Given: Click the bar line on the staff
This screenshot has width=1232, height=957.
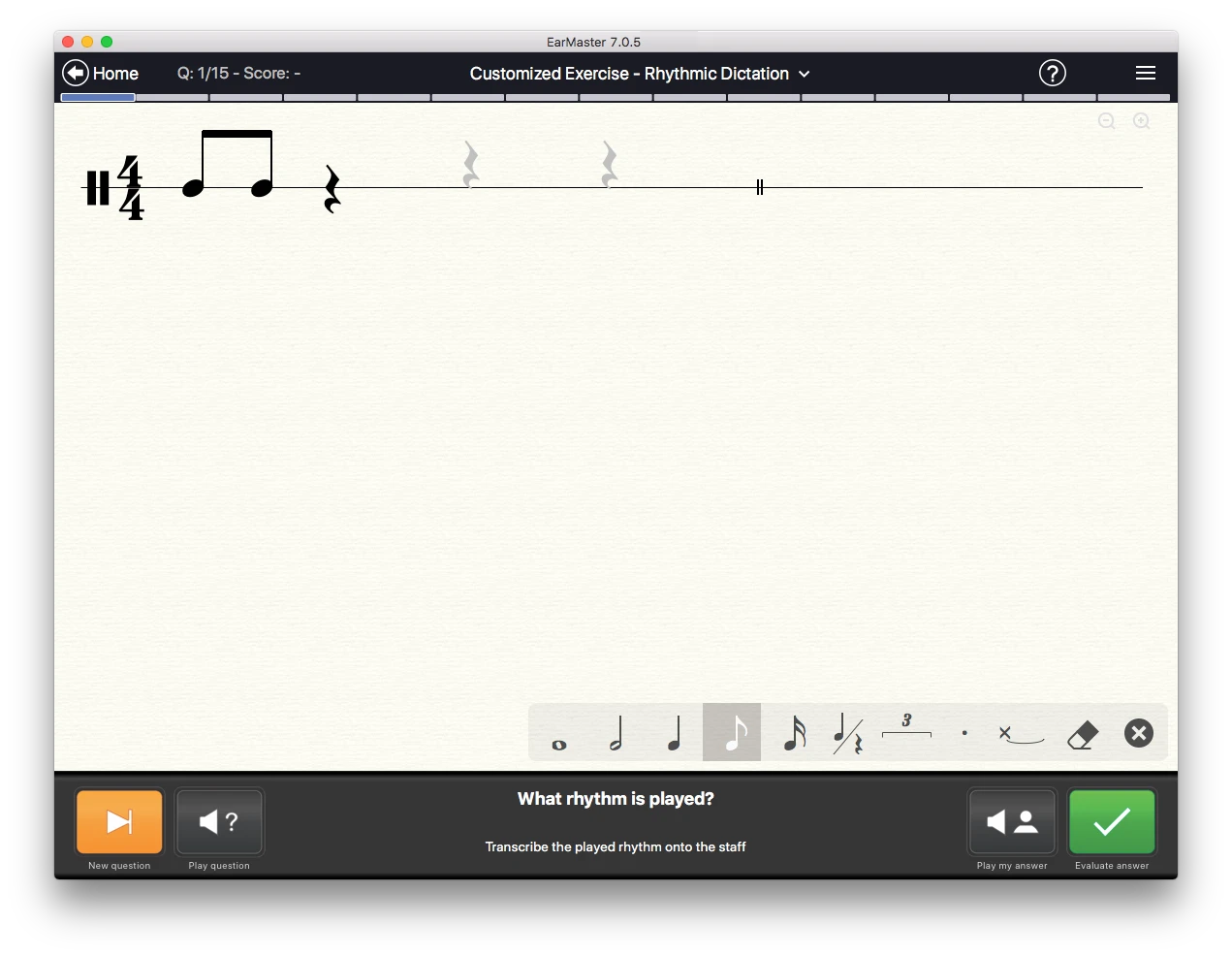Looking at the screenshot, I should pos(760,187).
